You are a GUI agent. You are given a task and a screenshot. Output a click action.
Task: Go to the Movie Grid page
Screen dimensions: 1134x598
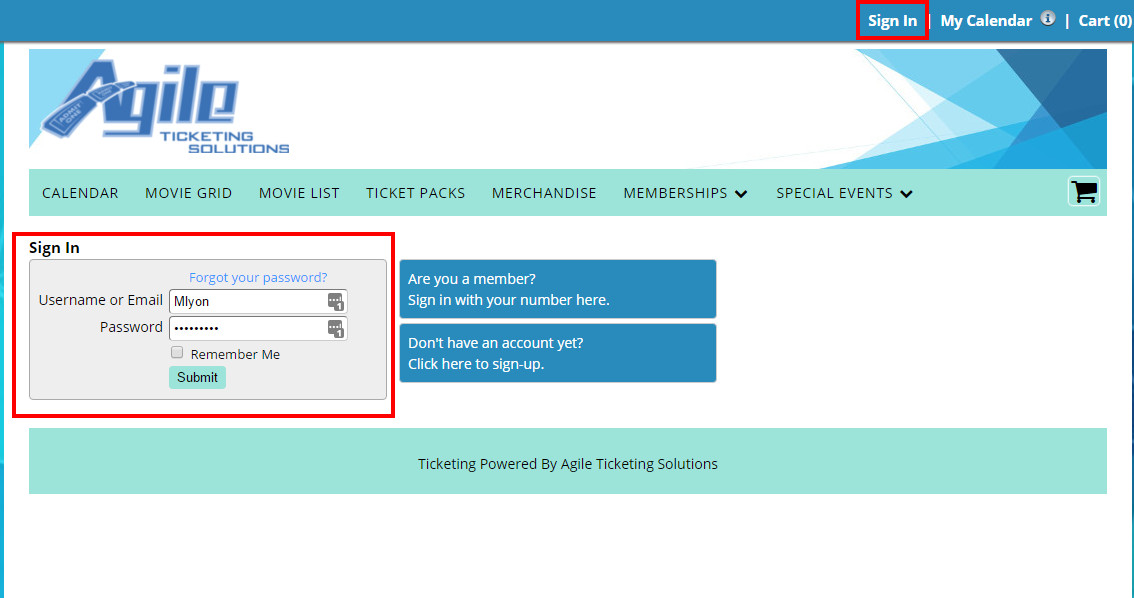188,193
